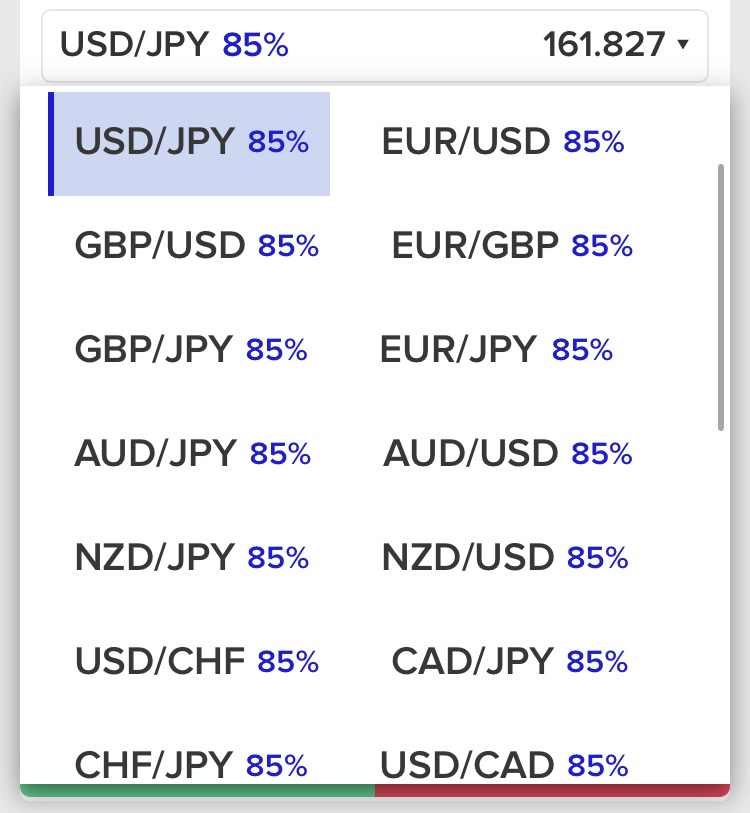Image resolution: width=750 pixels, height=813 pixels.
Task: Pick USD/CAD 85% from the list
Action: [504, 765]
